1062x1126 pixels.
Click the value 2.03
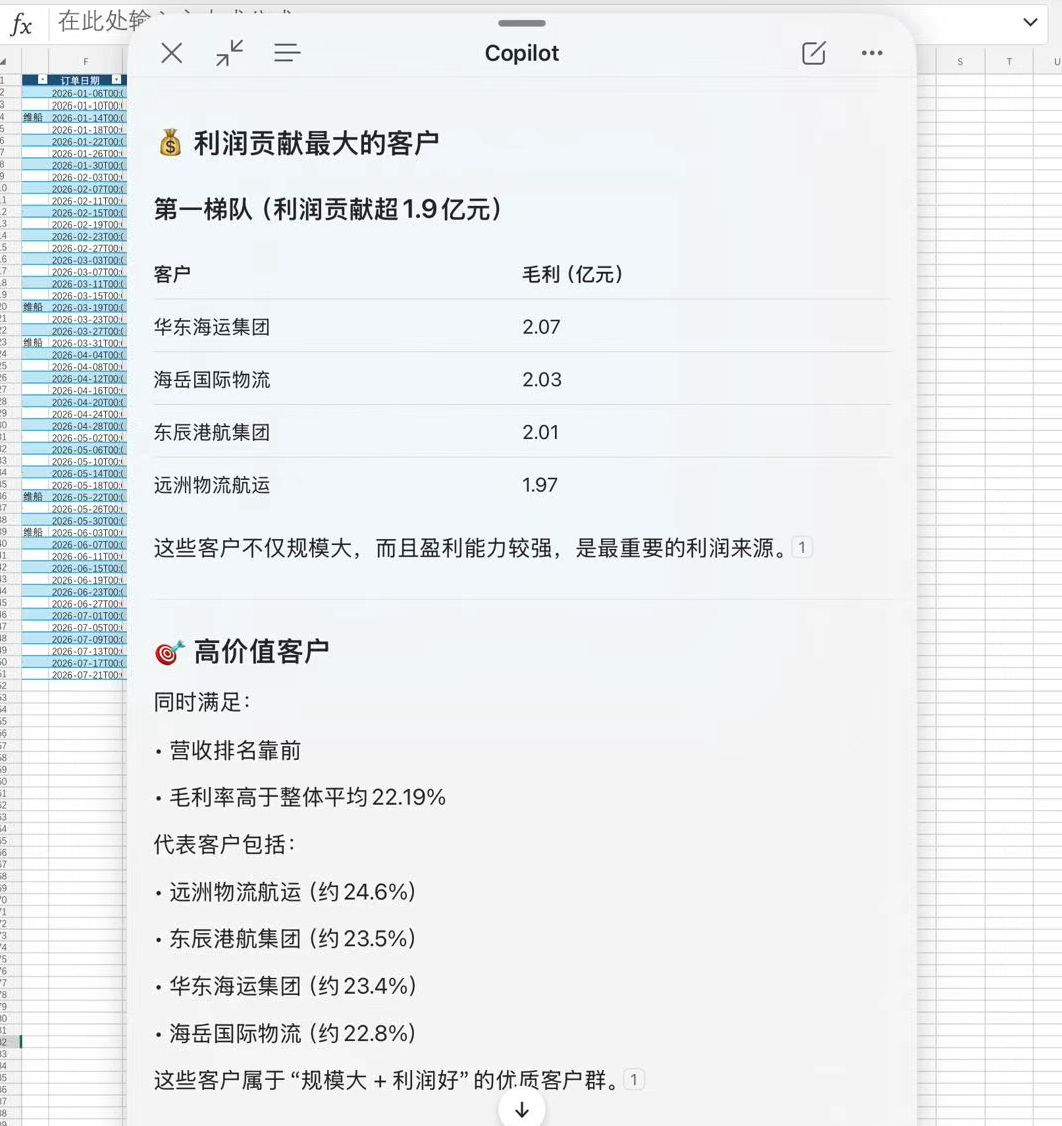tap(542, 379)
